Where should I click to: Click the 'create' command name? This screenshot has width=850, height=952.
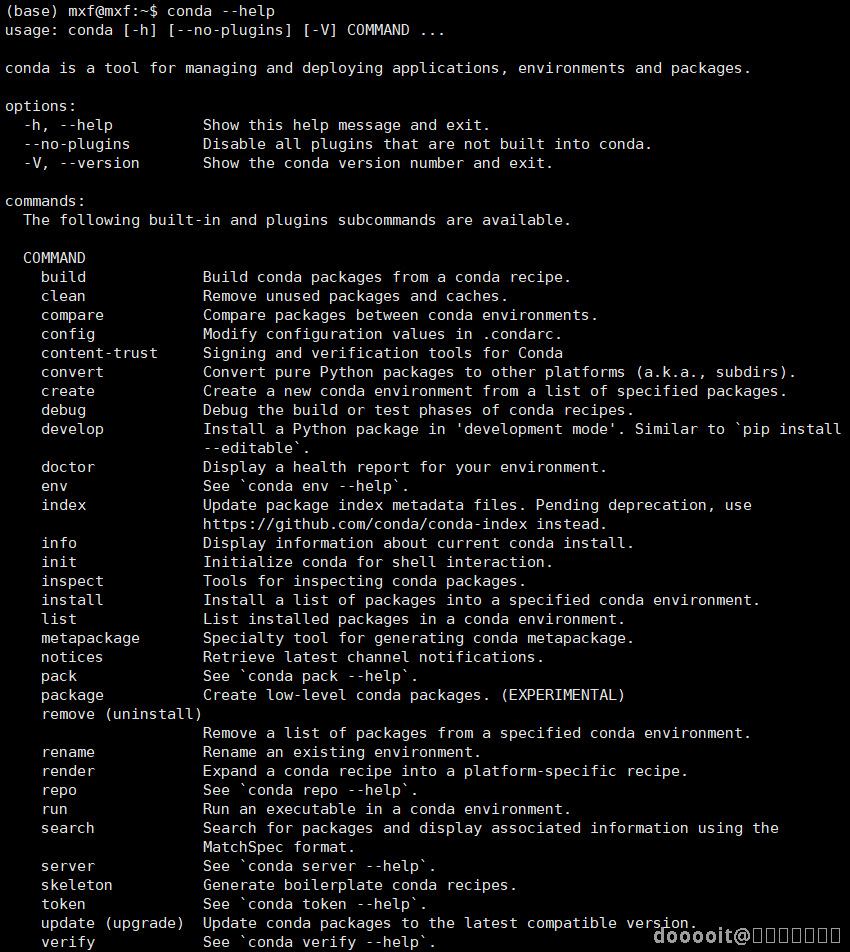pyautogui.click(x=68, y=391)
